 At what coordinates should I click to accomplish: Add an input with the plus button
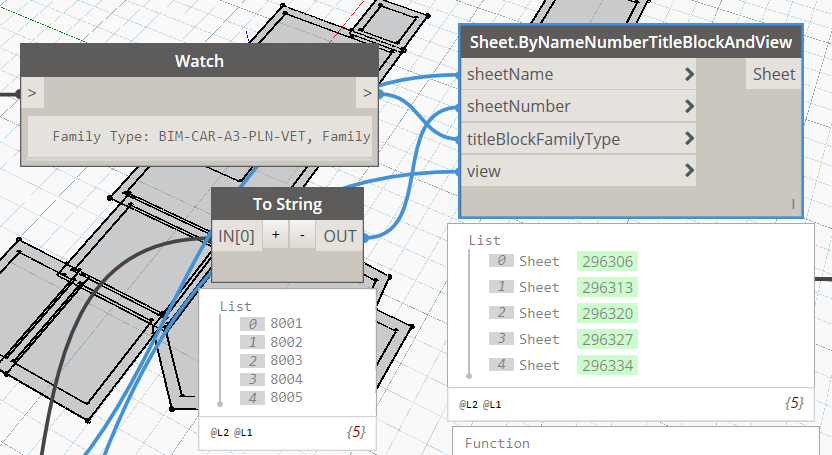click(276, 236)
